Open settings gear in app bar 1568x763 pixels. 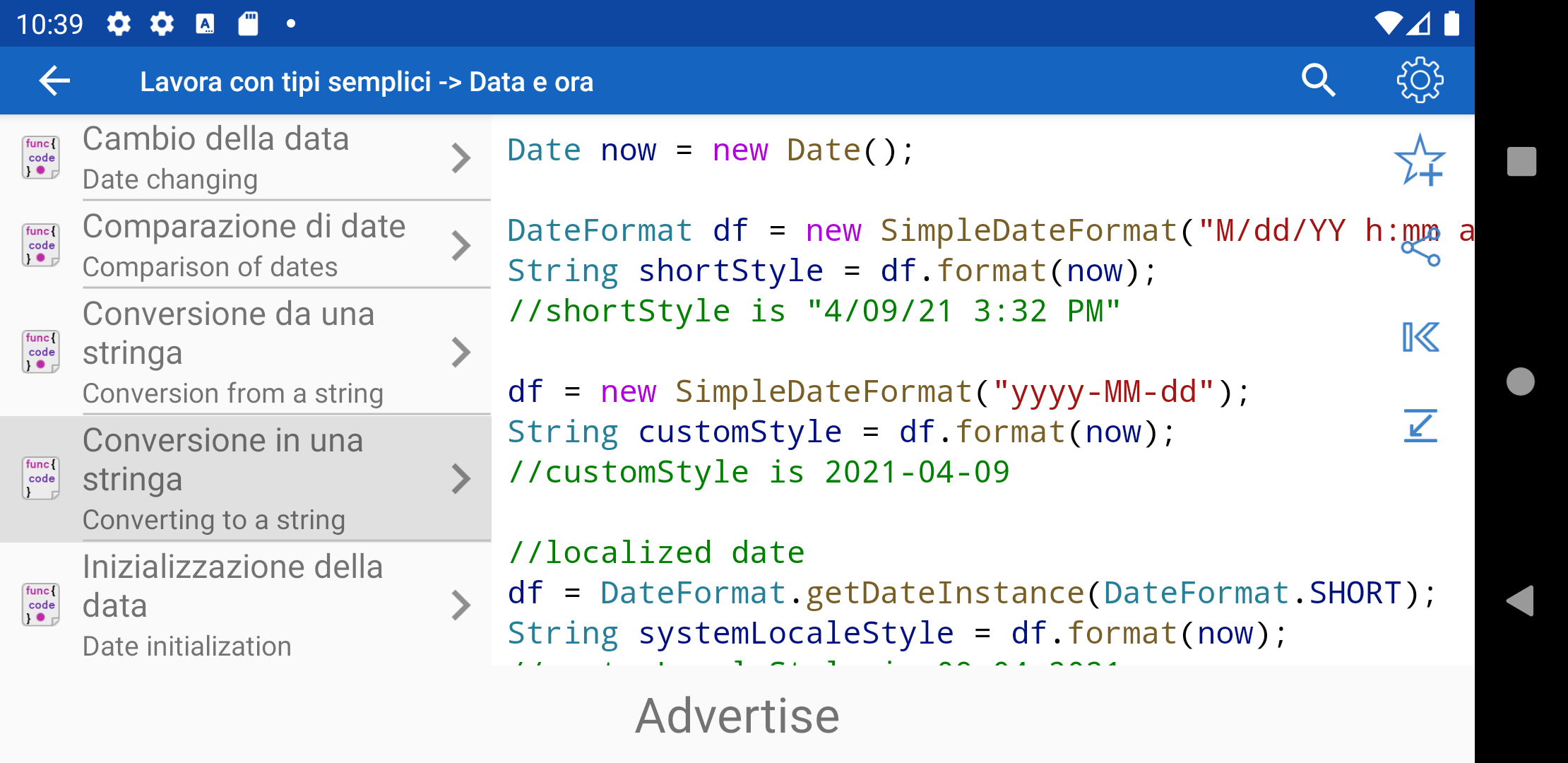tap(1420, 81)
